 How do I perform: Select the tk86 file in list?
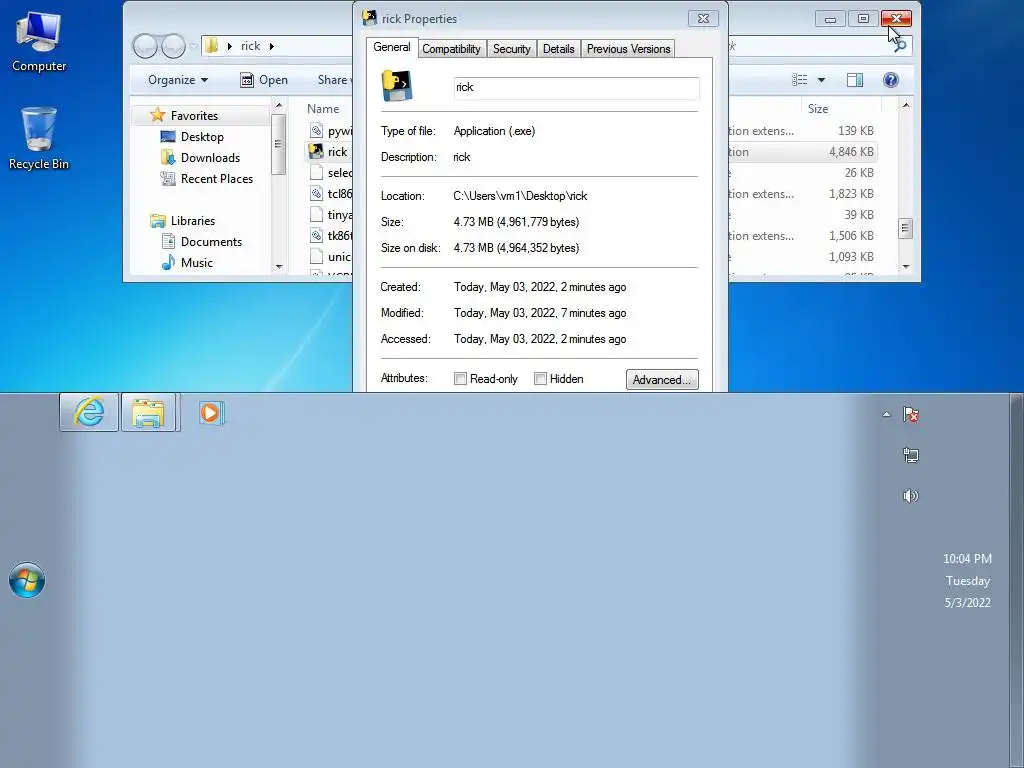click(x=330, y=235)
